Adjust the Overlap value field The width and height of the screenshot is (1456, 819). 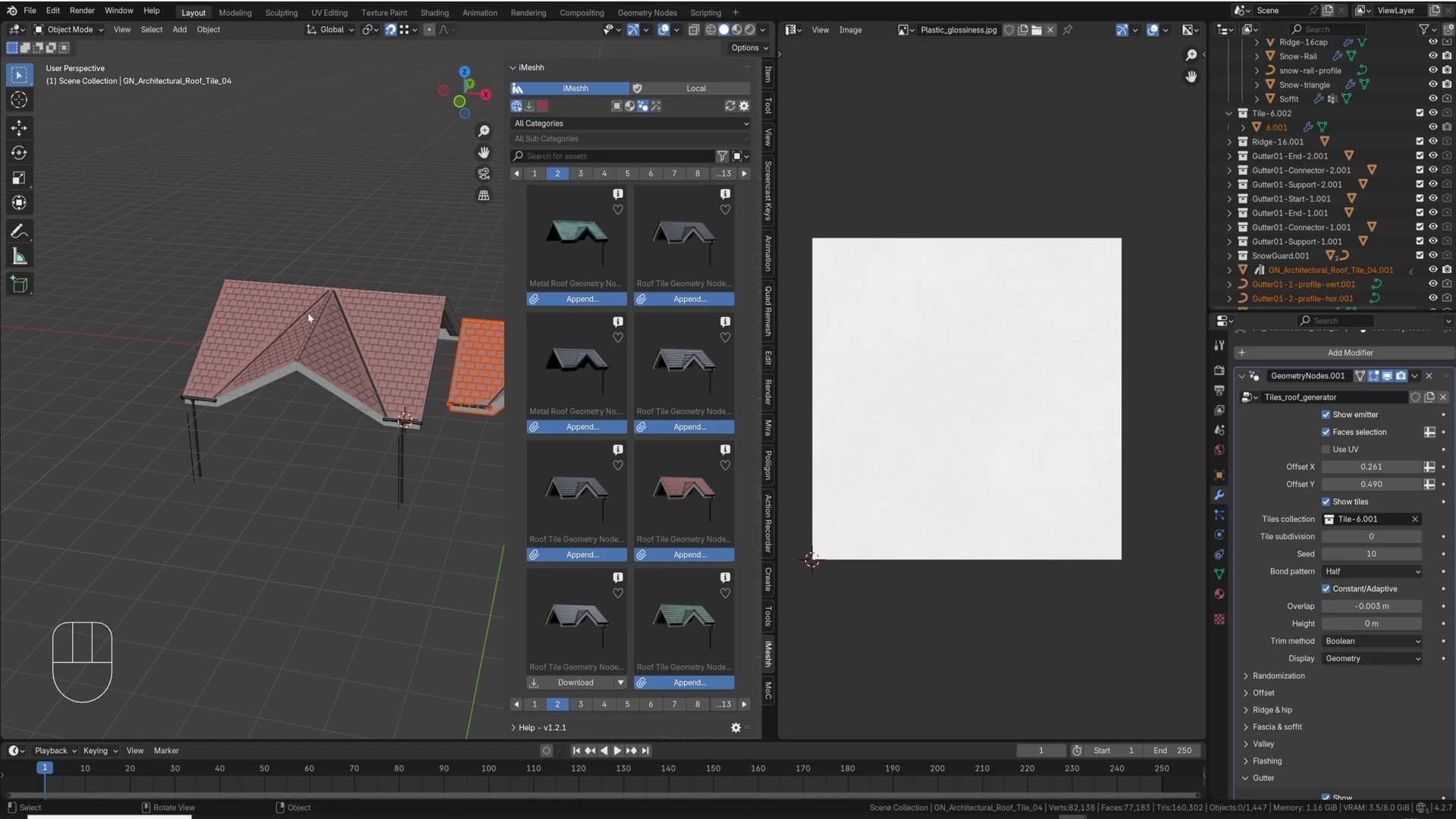pyautogui.click(x=1371, y=607)
